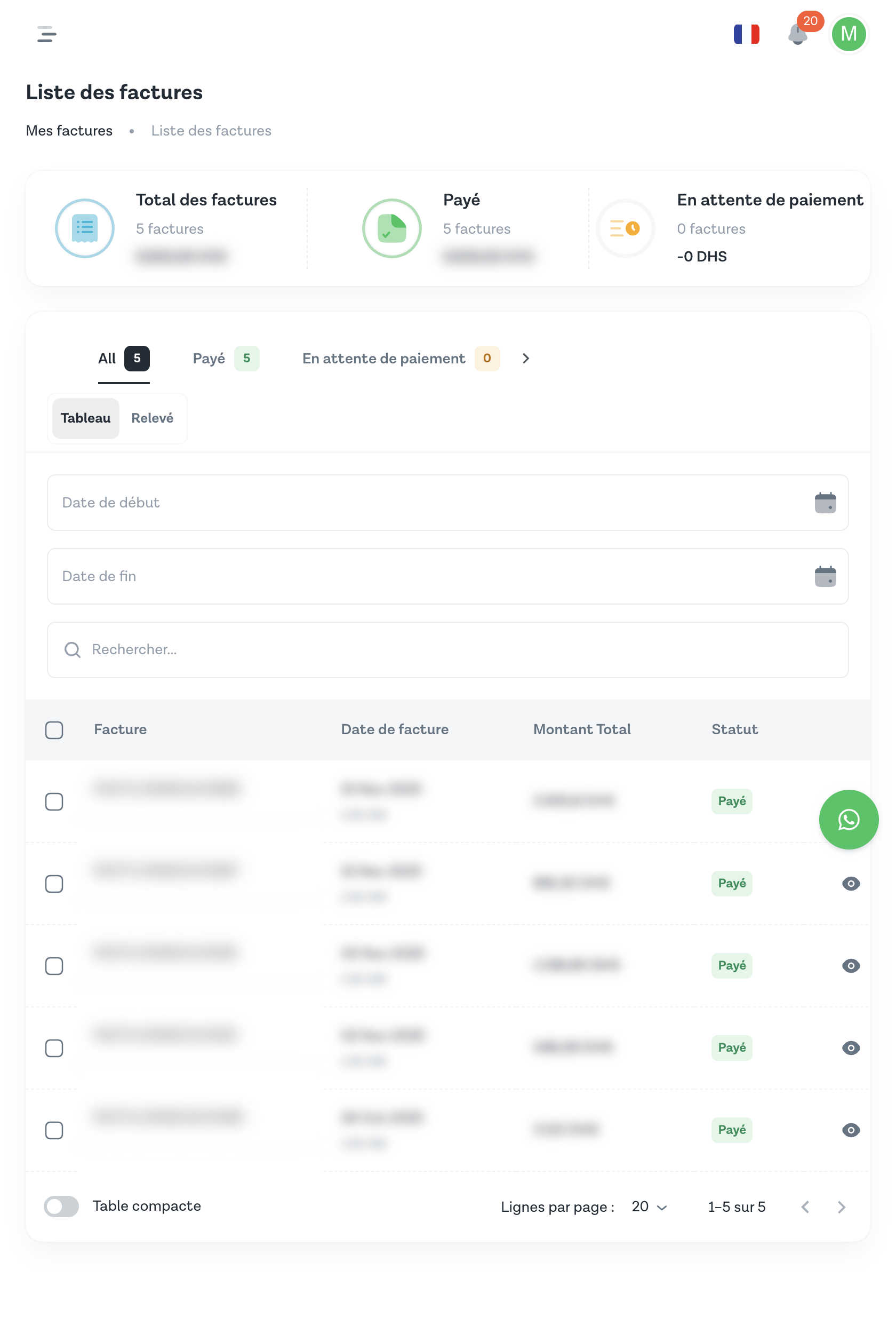Screen dimensions: 896x1318
Task: Select the first invoice row checkbox
Action: tap(54, 801)
